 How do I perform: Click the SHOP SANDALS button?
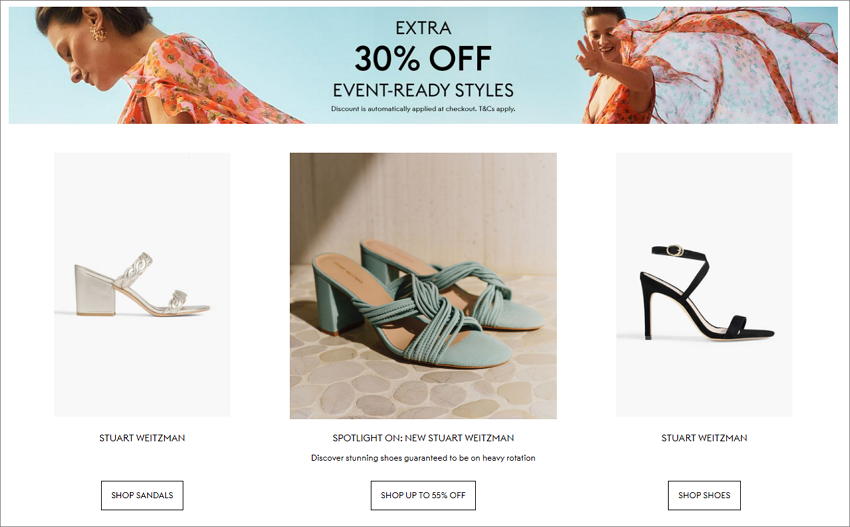(x=142, y=495)
